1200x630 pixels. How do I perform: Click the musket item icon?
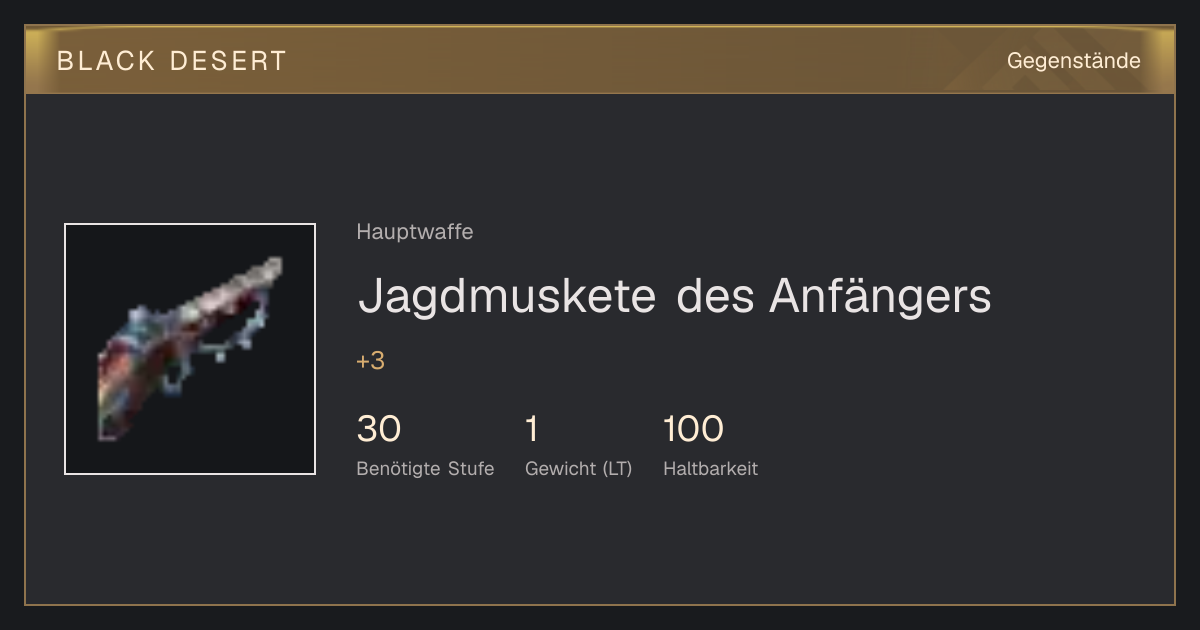click(190, 349)
